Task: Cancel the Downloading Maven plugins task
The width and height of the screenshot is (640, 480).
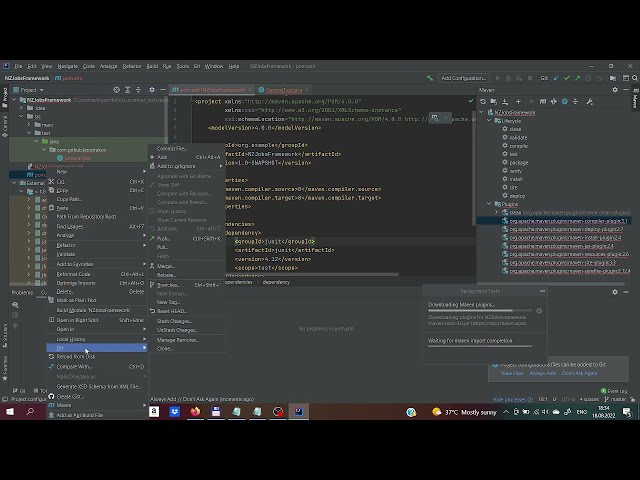Action: (x=539, y=311)
